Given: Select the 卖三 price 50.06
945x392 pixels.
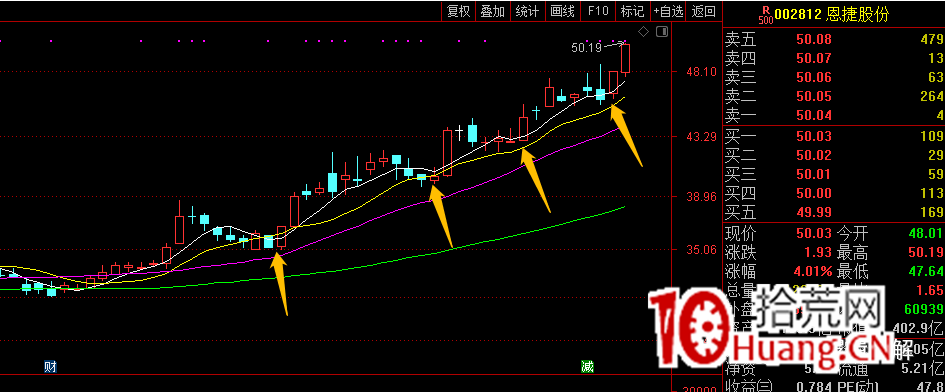Looking at the screenshot, I should [814, 77].
